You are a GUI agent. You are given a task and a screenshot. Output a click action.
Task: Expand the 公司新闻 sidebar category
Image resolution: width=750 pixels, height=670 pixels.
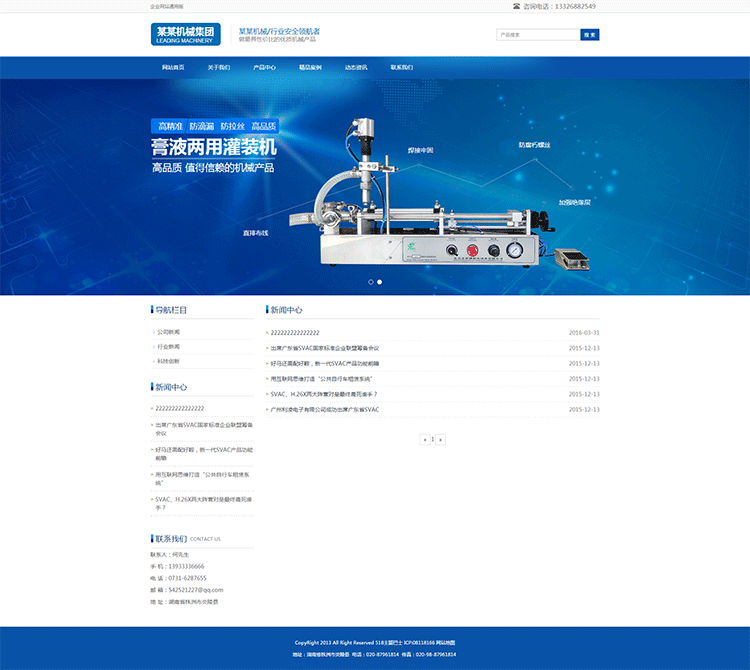(168, 331)
